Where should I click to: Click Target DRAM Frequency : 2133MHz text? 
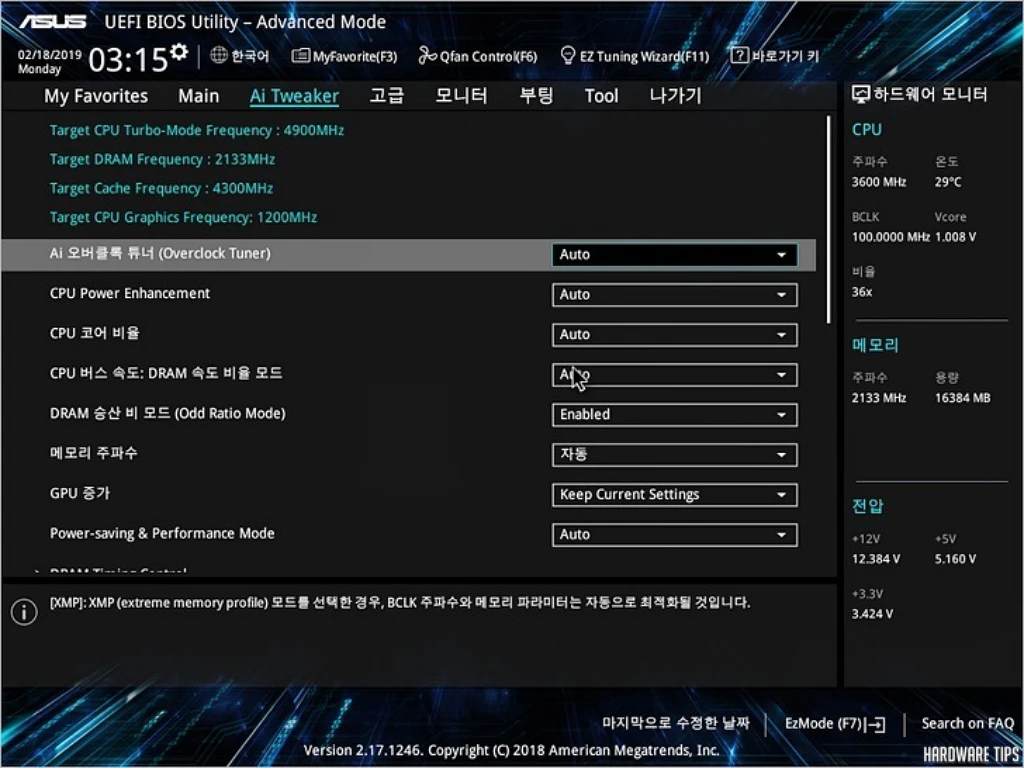pos(162,159)
